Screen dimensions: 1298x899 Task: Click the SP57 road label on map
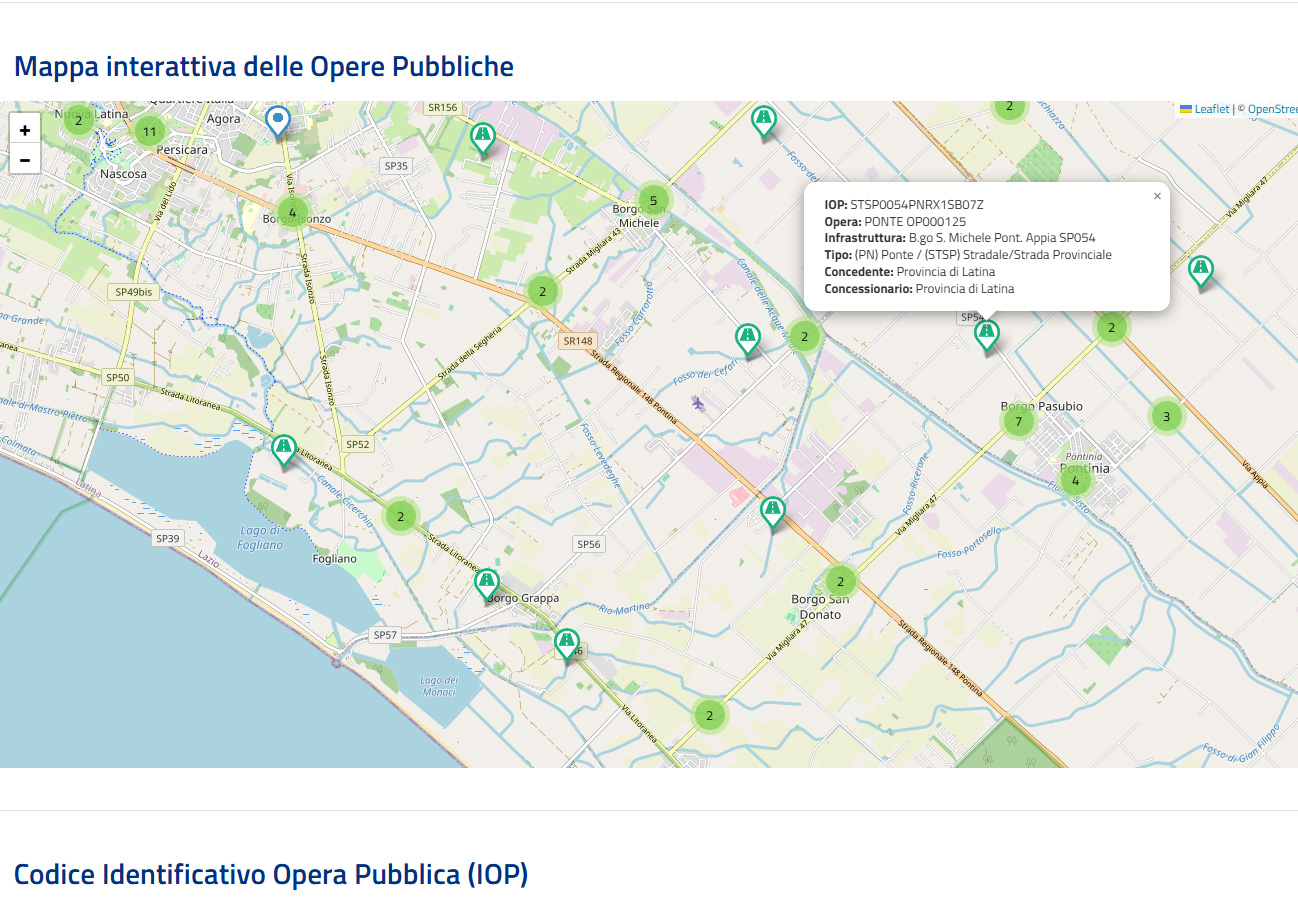pos(385,635)
